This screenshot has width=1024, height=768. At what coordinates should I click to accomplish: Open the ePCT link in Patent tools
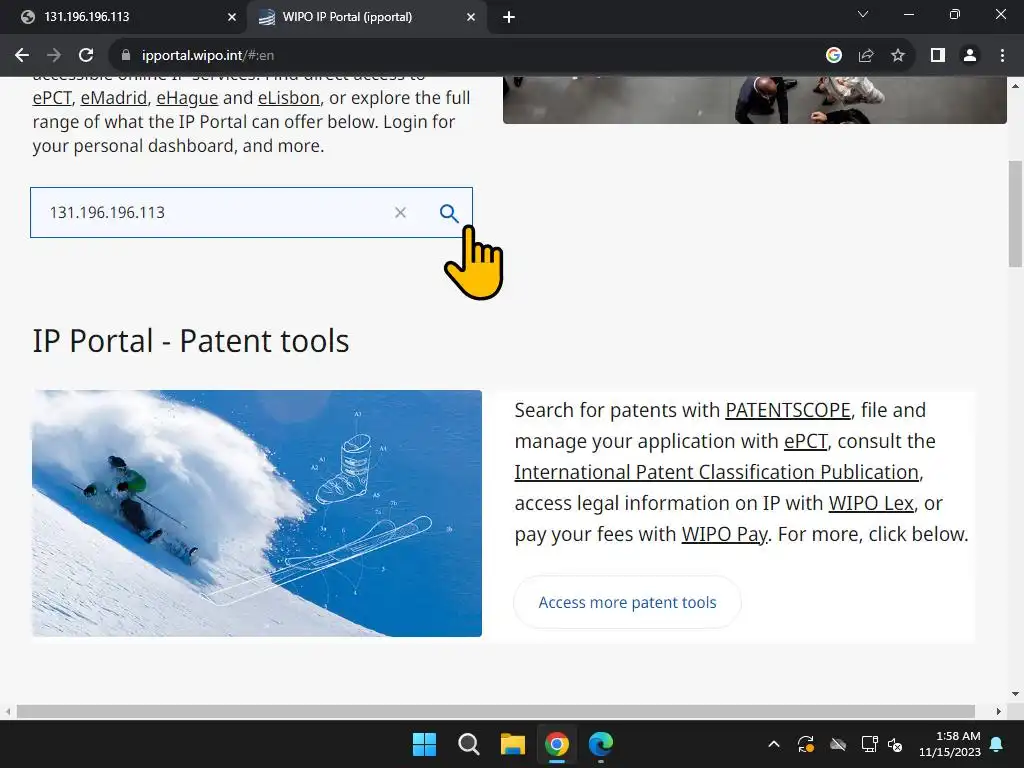(x=806, y=441)
